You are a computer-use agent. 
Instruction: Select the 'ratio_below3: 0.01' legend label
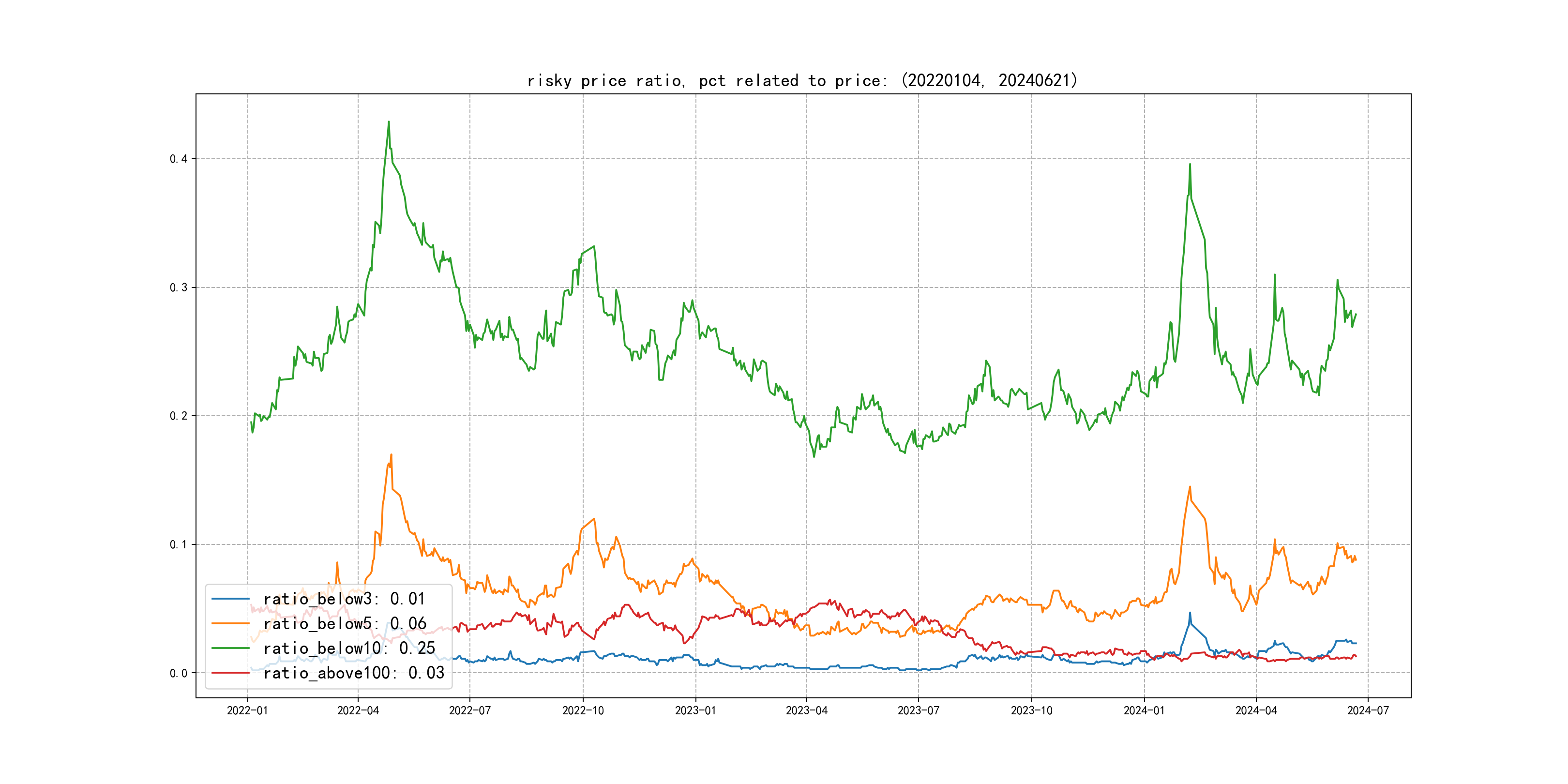pos(344,599)
